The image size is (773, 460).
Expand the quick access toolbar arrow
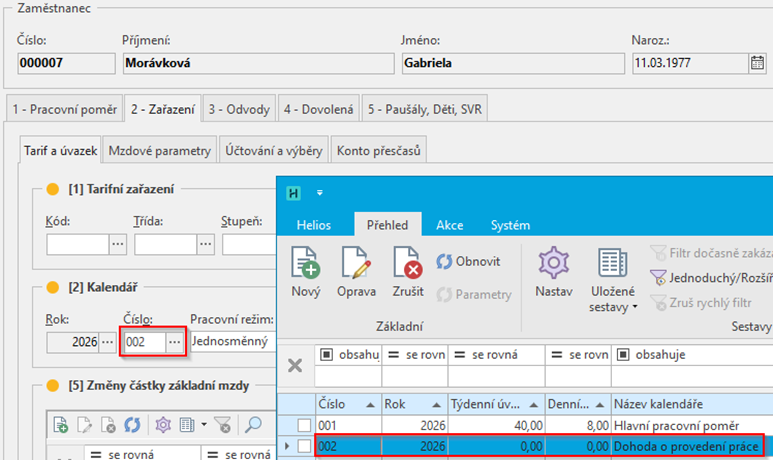pos(320,192)
